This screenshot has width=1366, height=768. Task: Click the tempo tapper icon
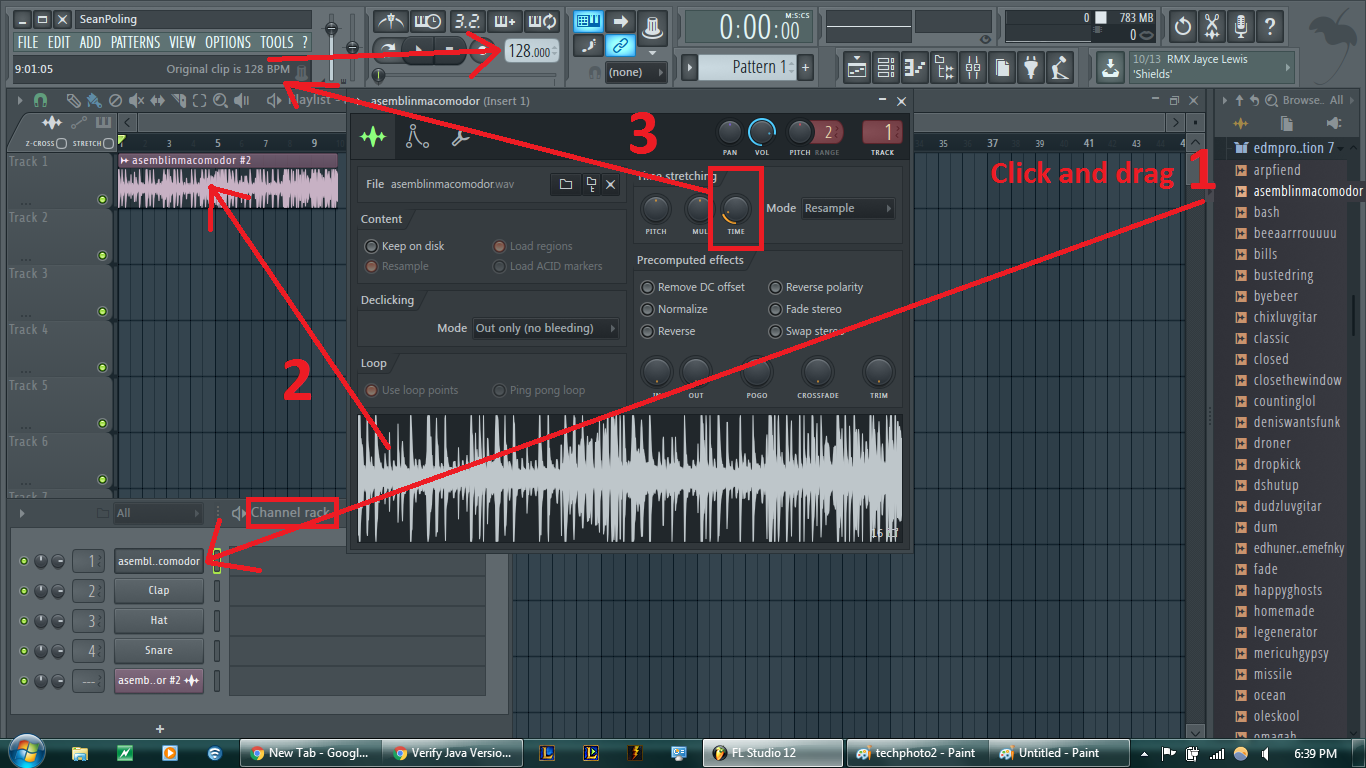coord(1060,68)
